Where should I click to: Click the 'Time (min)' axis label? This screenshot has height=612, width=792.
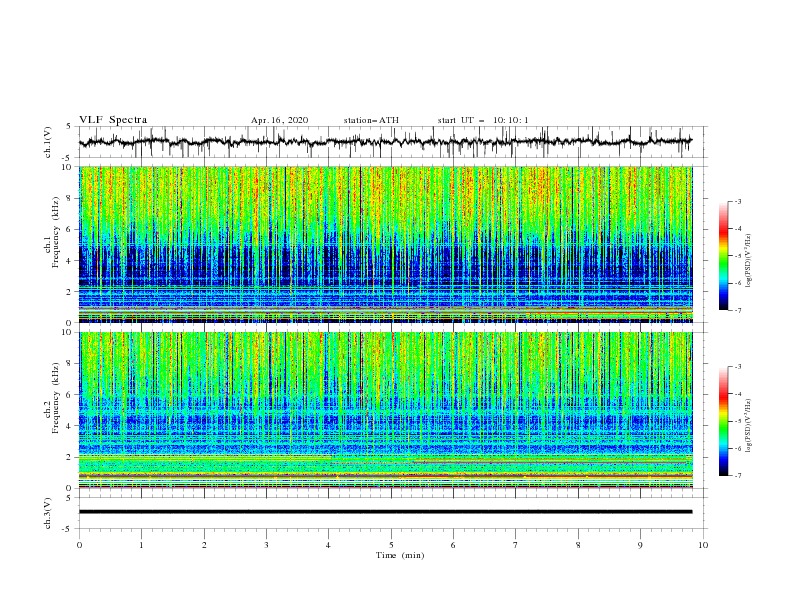click(400, 555)
